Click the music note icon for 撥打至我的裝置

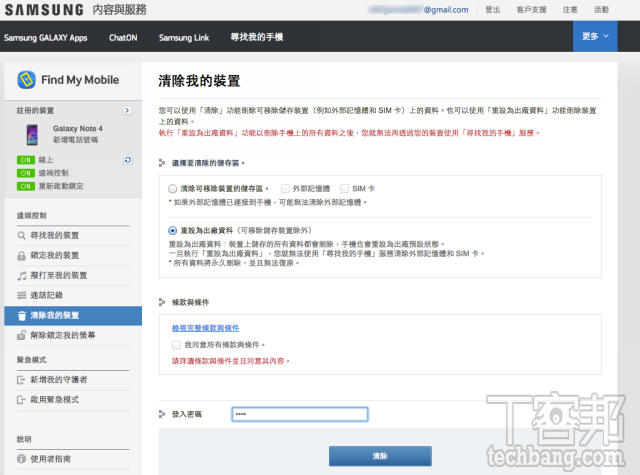[x=22, y=275]
